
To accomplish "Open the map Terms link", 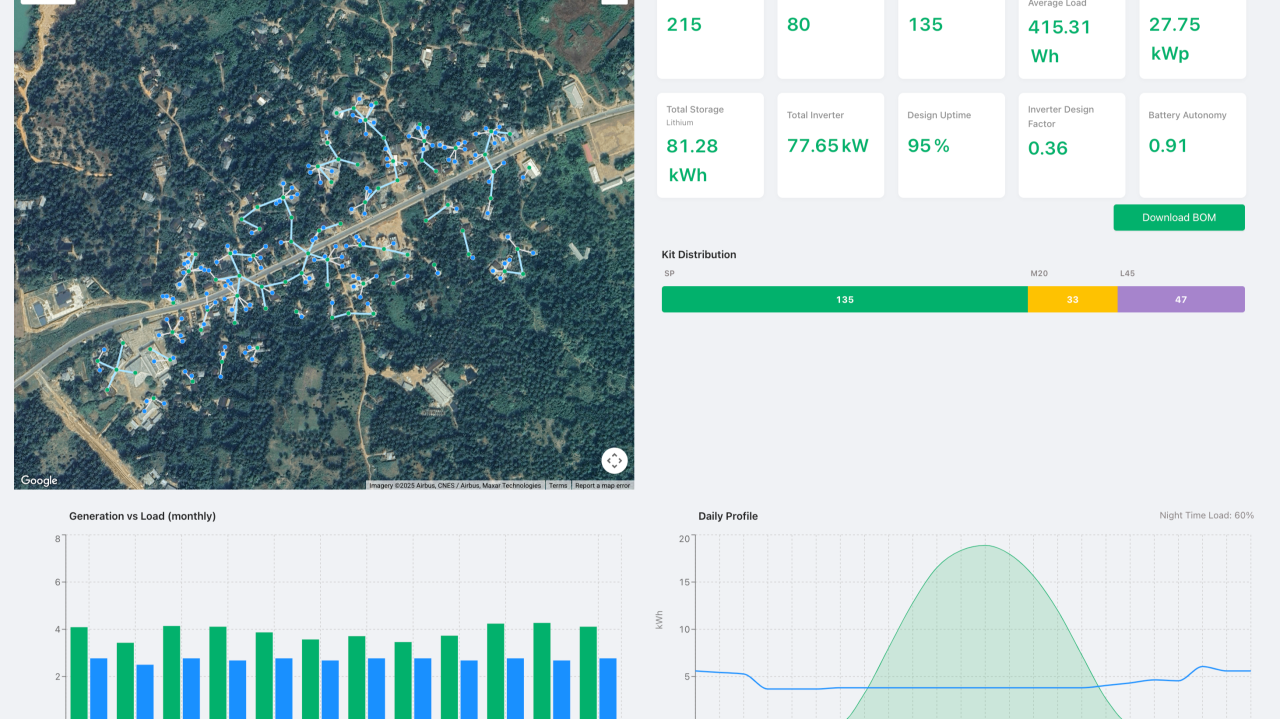I will coord(558,486).
